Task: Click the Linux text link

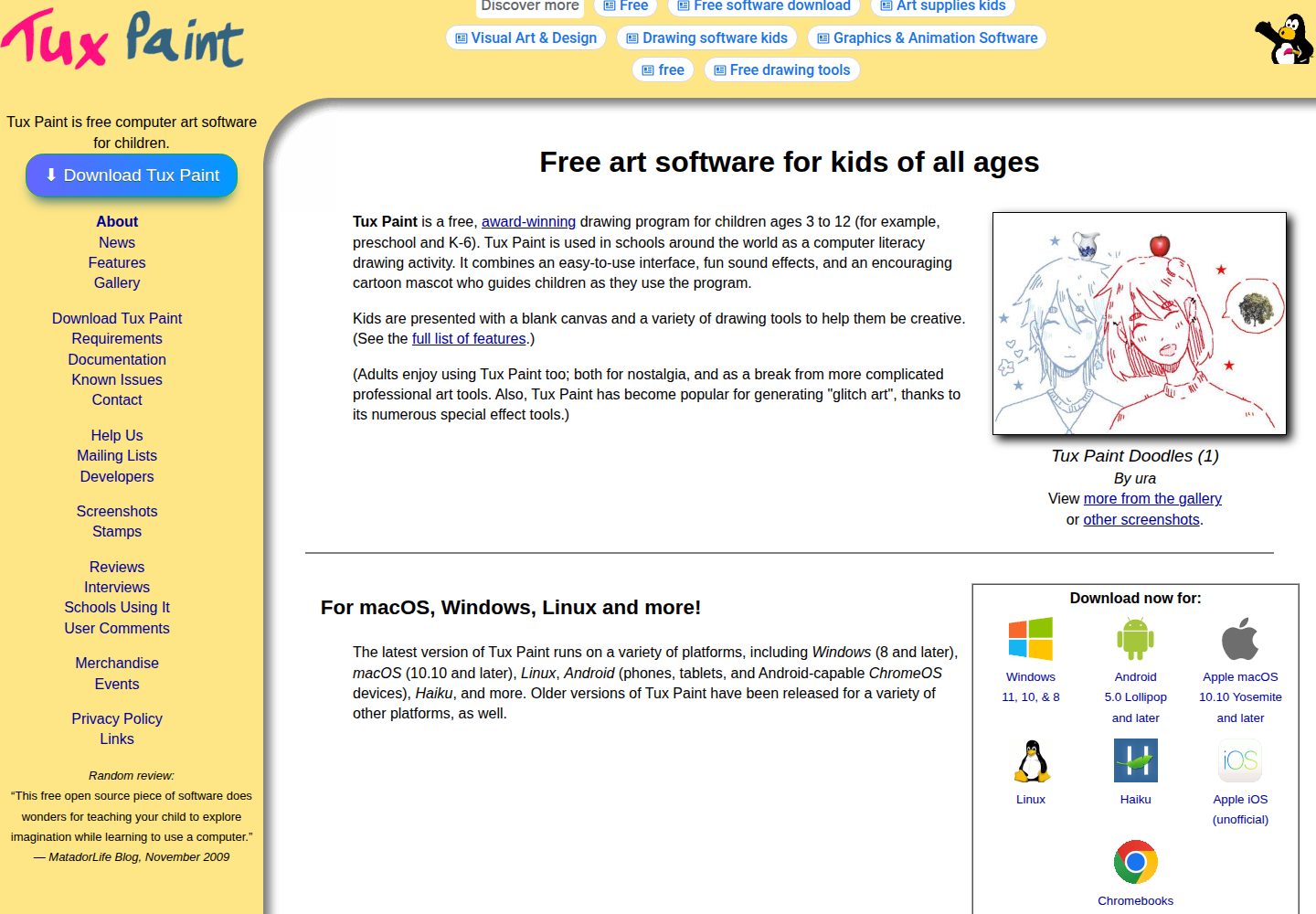Action: [x=1031, y=799]
